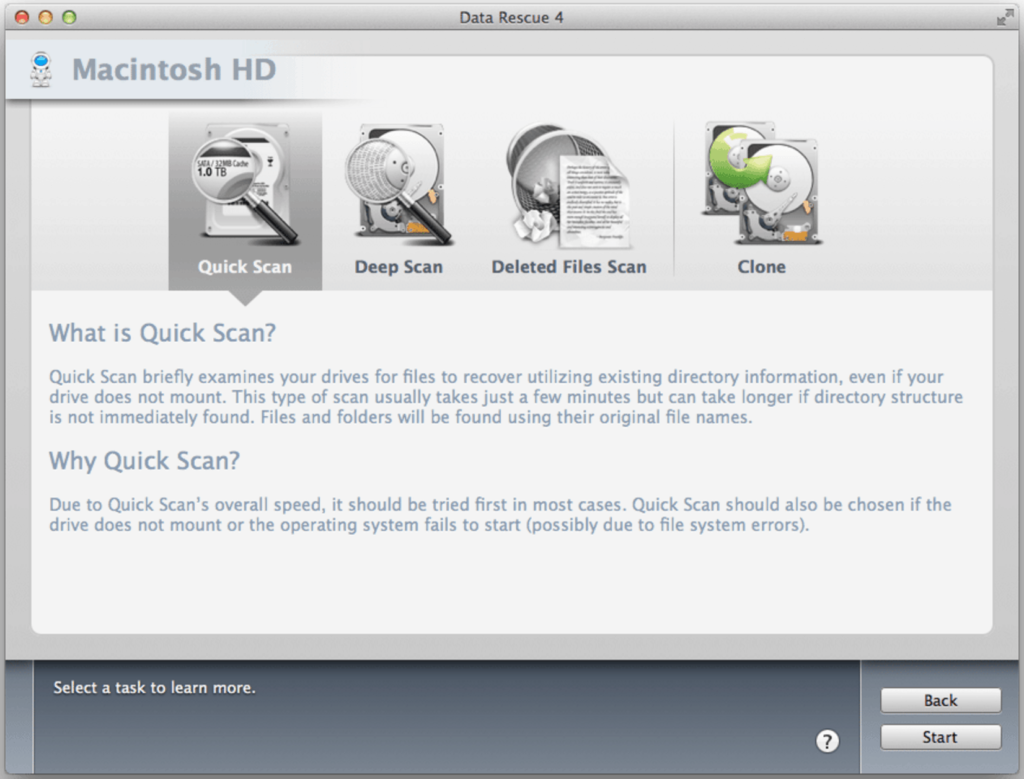Image resolution: width=1024 pixels, height=779 pixels.
Task: Click the Clone label
Action: pyautogui.click(x=761, y=267)
